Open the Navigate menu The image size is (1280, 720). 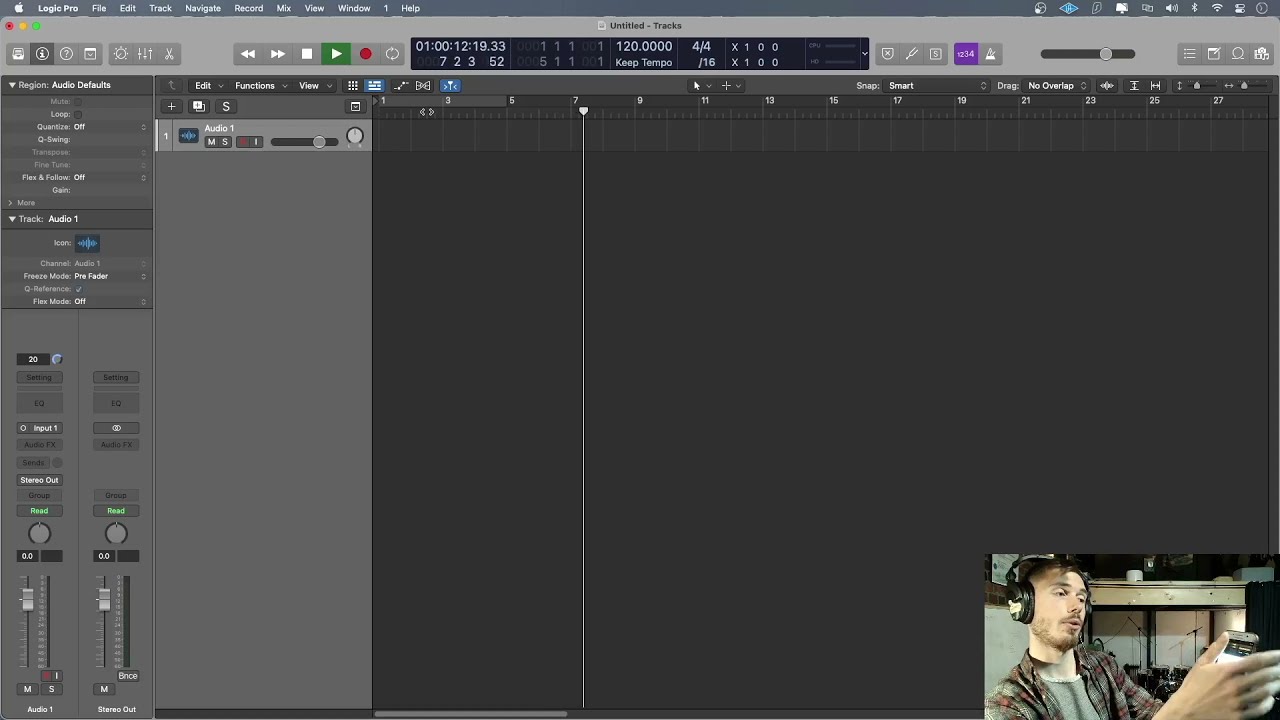coord(203,8)
